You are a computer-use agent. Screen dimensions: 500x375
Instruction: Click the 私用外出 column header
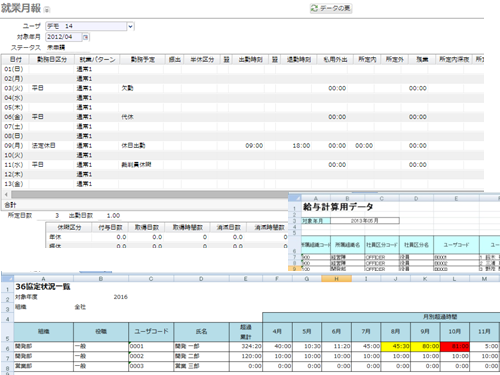pos(335,60)
